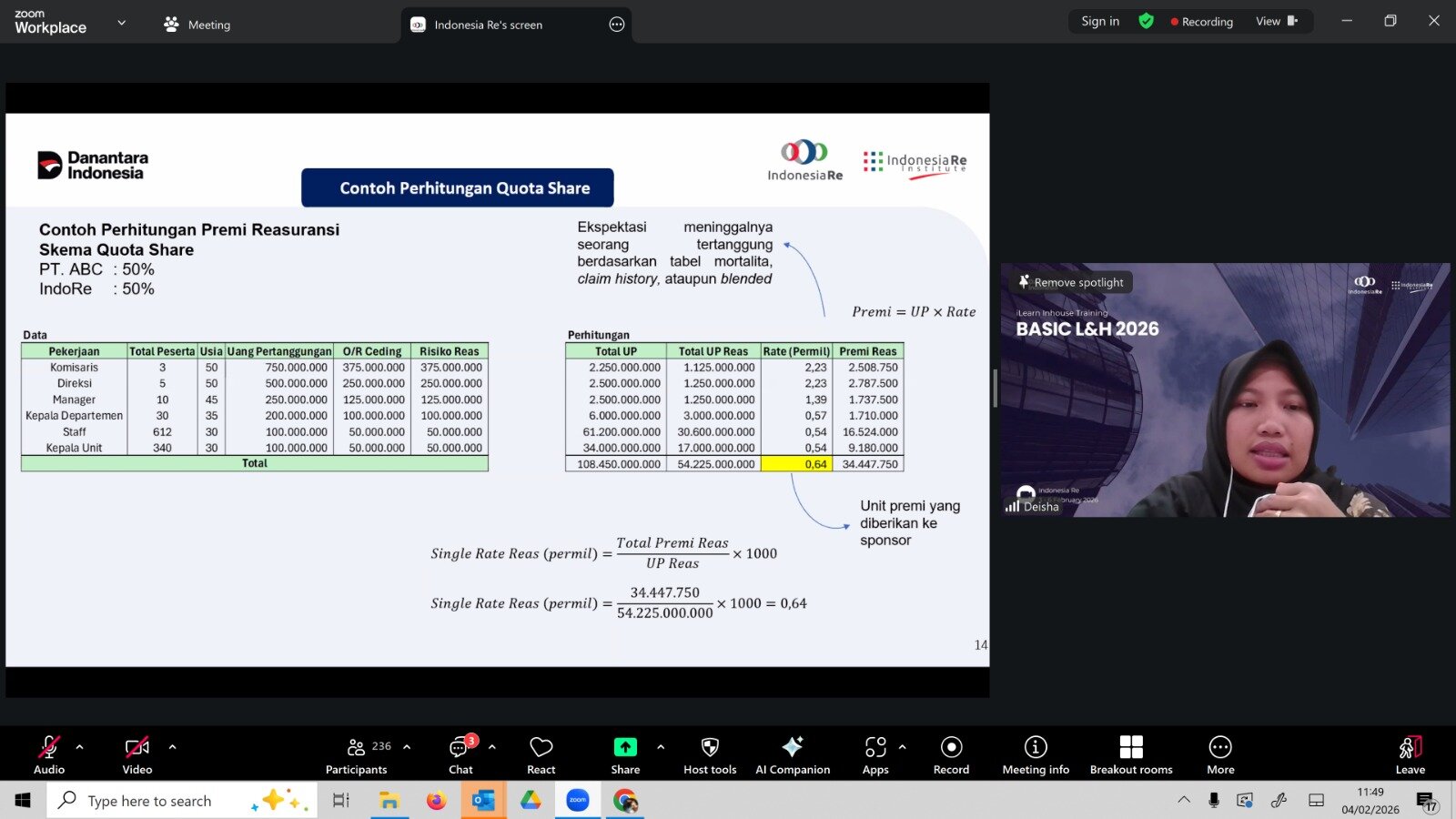Open Meeting info
Screen dimensions: 1456x819
pyautogui.click(x=1035, y=754)
